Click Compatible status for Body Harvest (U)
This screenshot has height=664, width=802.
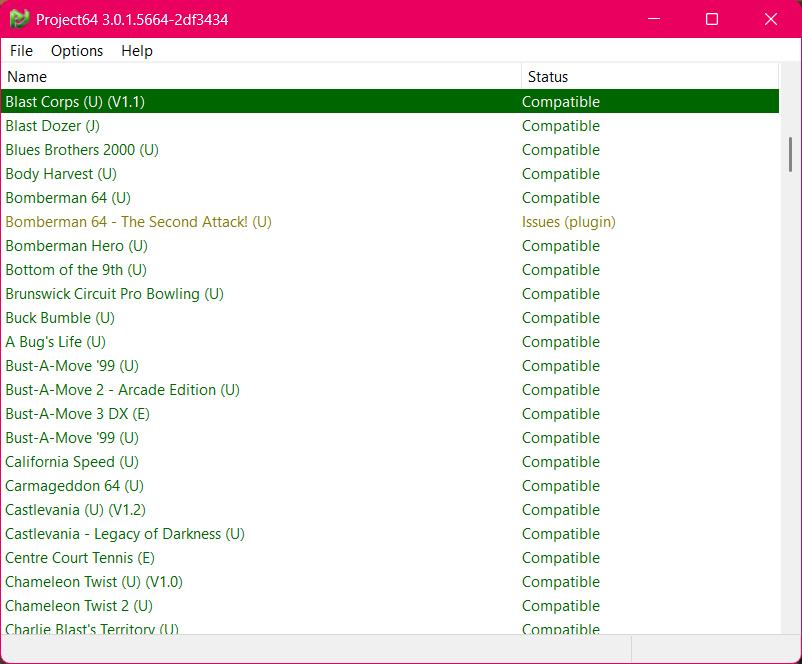pyautogui.click(x=561, y=173)
